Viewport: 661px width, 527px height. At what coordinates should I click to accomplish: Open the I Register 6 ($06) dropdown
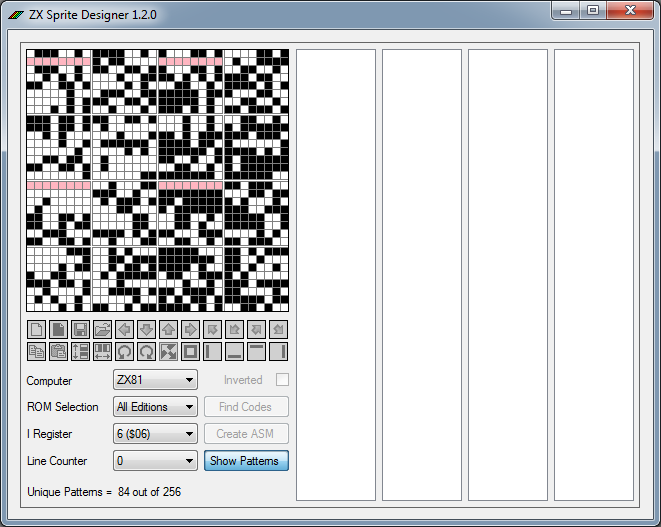point(155,434)
